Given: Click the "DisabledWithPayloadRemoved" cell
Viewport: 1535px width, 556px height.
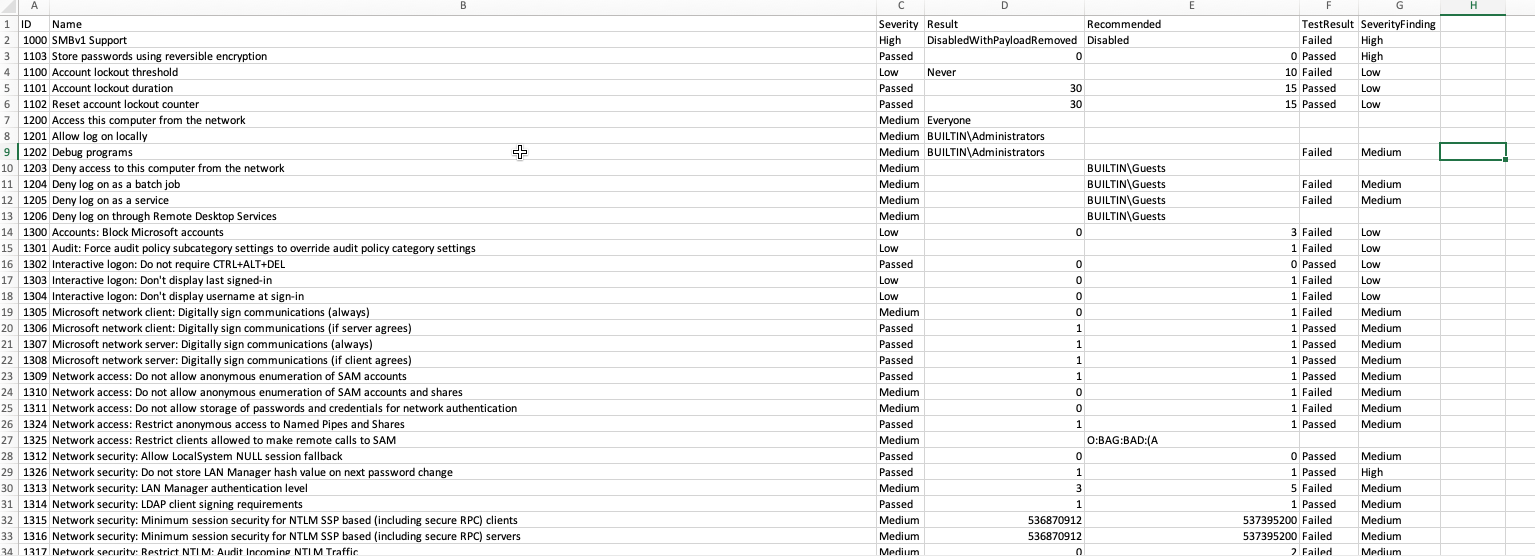Looking at the screenshot, I should click(1004, 40).
